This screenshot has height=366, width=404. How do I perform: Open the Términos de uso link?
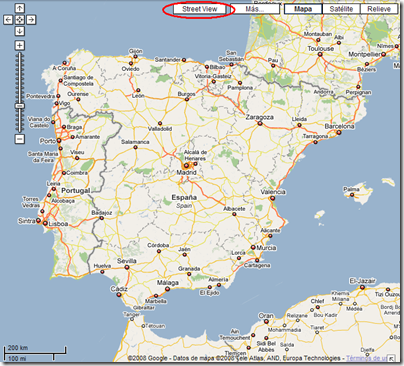367,358
